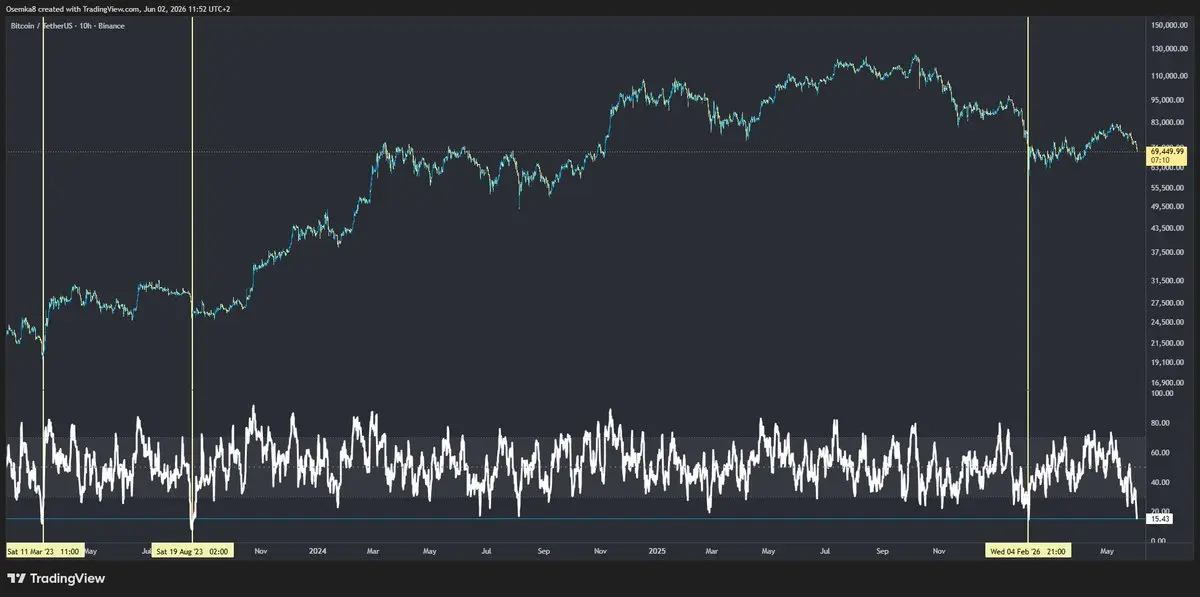Click the Wed 04 Feb '26 date label
Screen dimensions: 1200x597
point(1029,550)
